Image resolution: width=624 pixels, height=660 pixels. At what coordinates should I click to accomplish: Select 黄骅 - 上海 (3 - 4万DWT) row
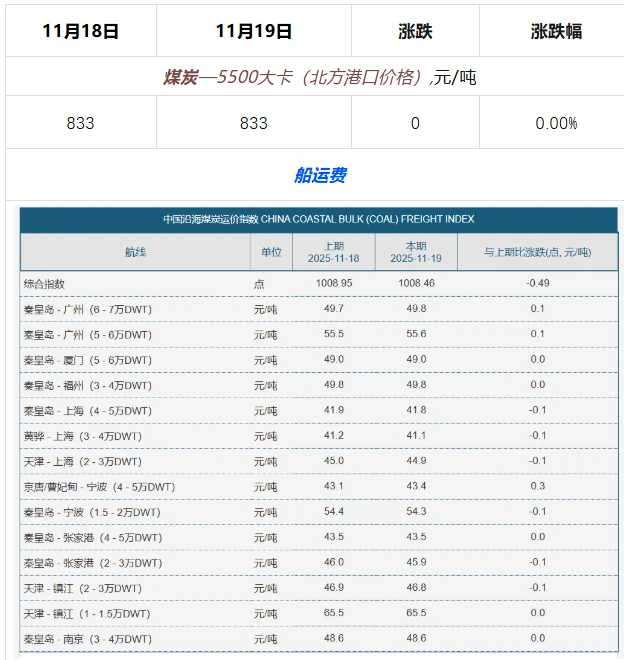[319, 436]
